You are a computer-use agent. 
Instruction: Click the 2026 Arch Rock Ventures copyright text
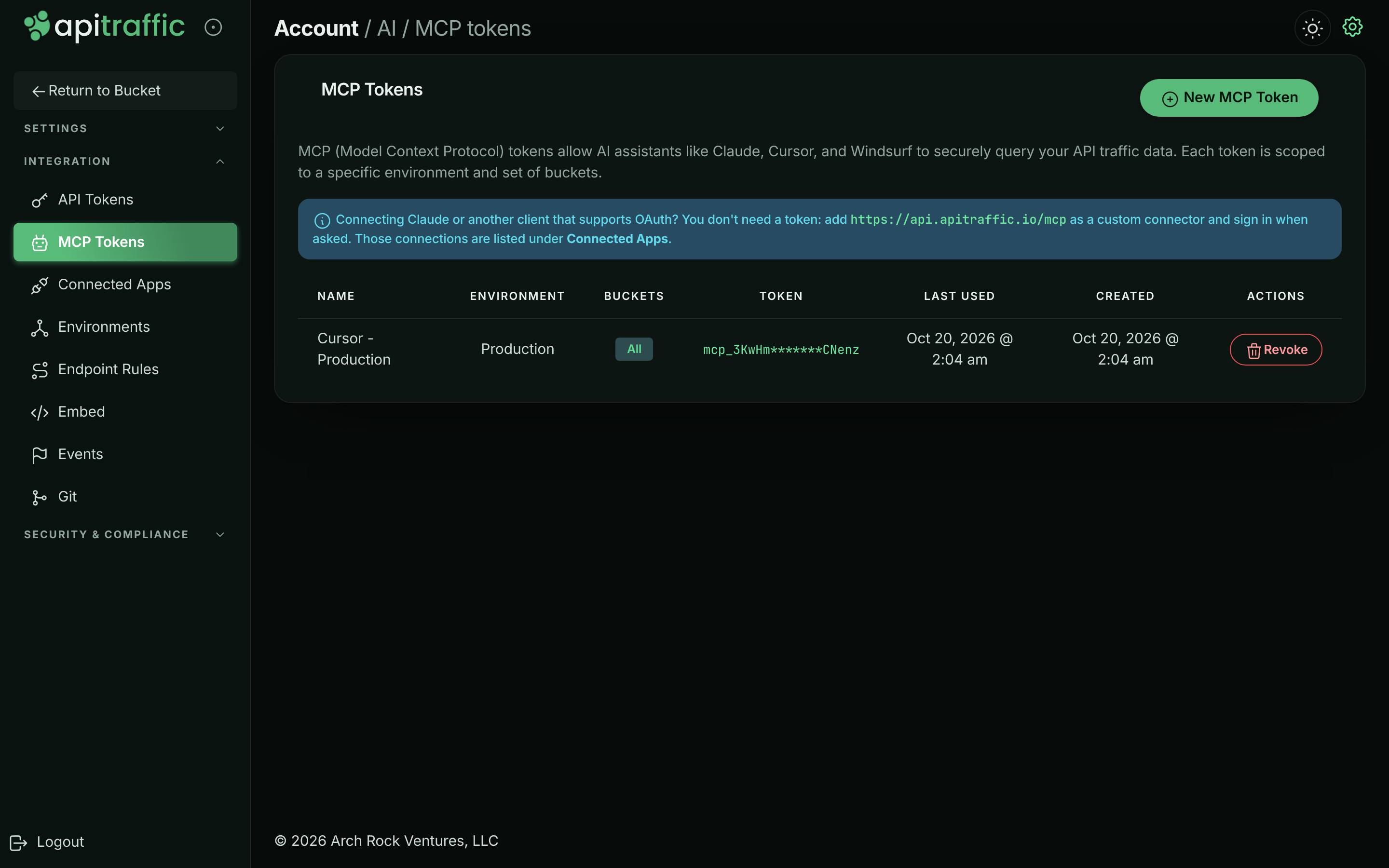tap(386, 841)
